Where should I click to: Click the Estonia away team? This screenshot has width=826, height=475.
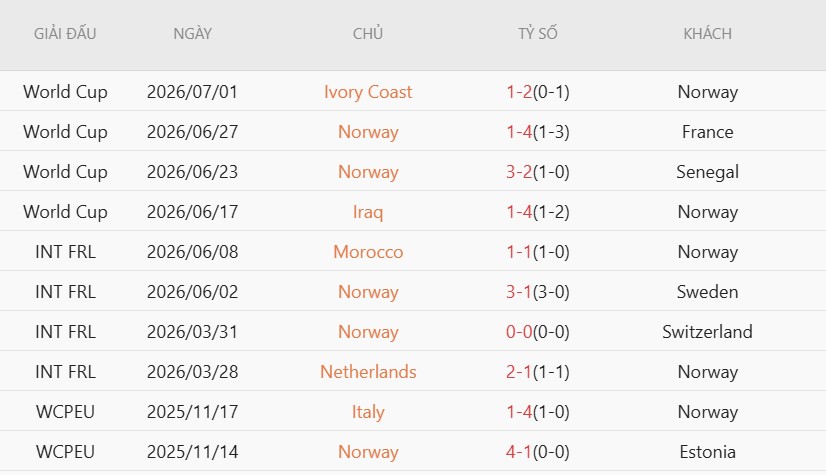click(707, 452)
